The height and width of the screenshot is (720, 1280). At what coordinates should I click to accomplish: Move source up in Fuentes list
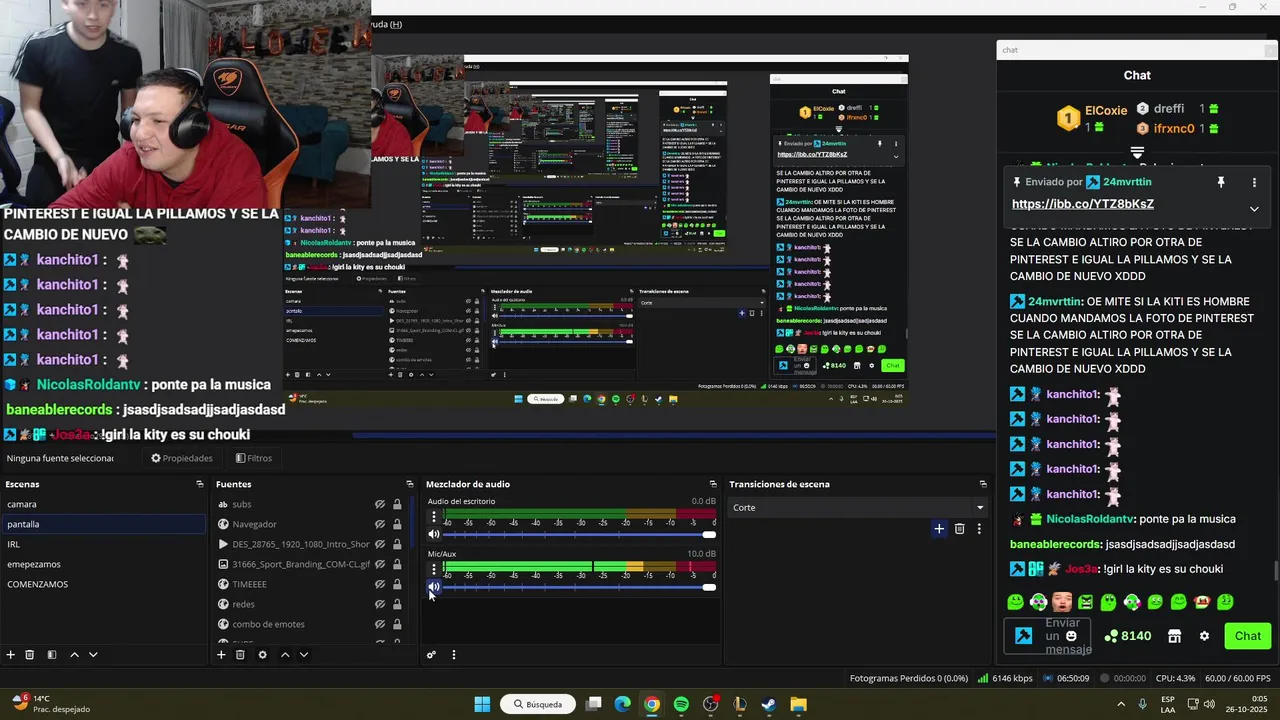pyautogui.click(x=285, y=655)
